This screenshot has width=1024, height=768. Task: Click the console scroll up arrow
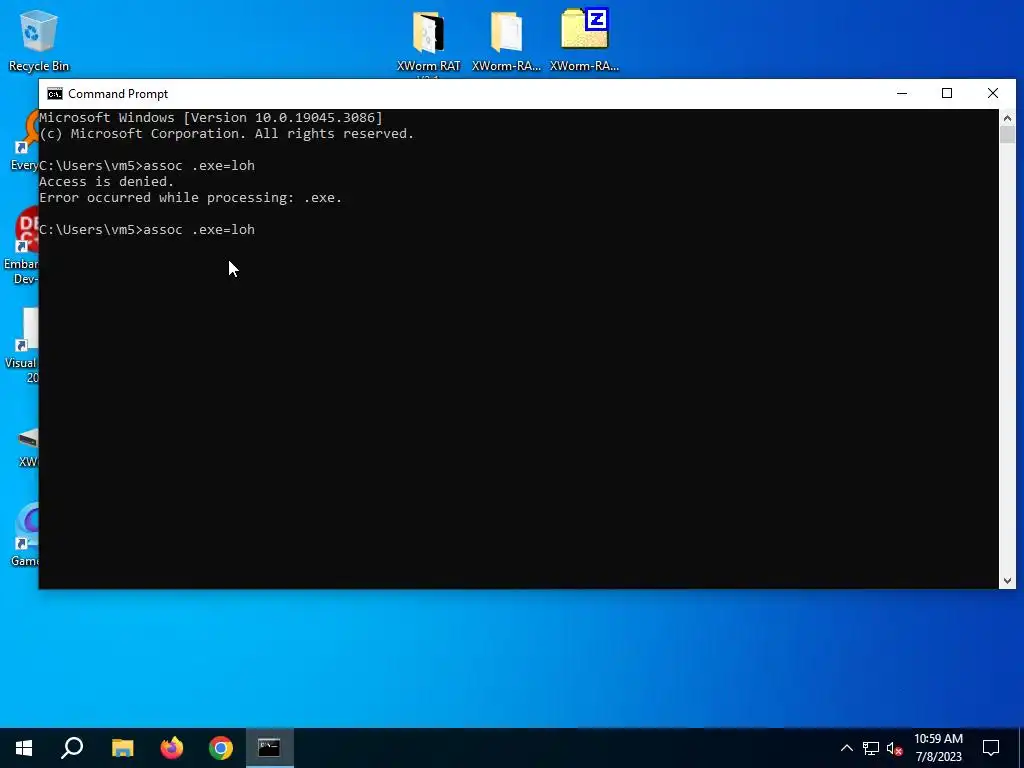tap(1007, 118)
